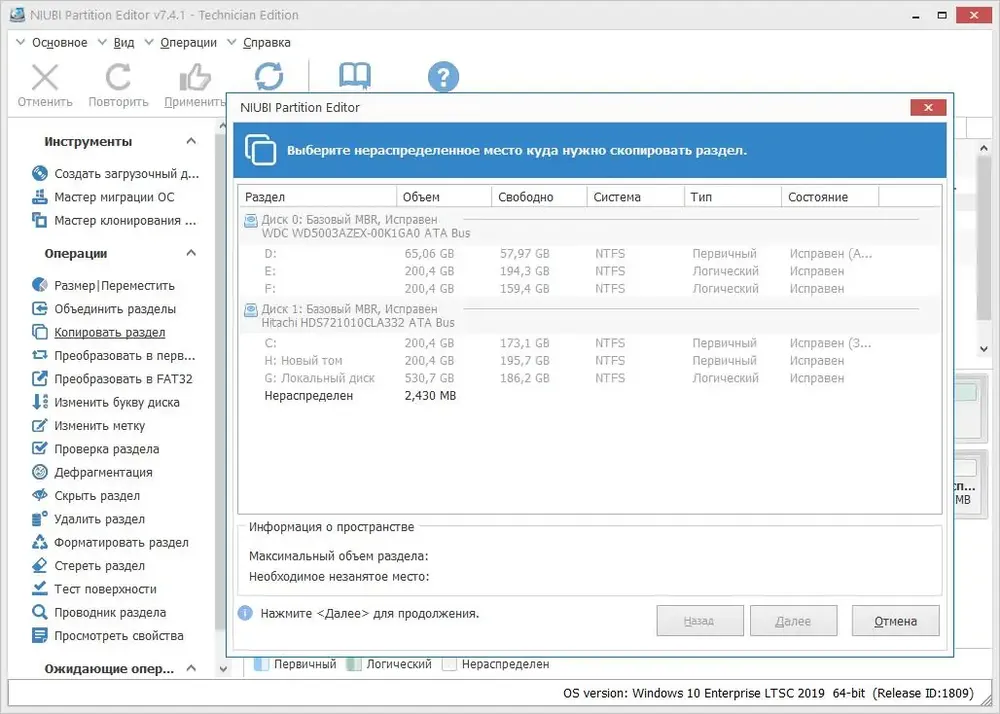Click the Первичный legend color swatch
The width and height of the screenshot is (1000, 714).
tap(261, 664)
